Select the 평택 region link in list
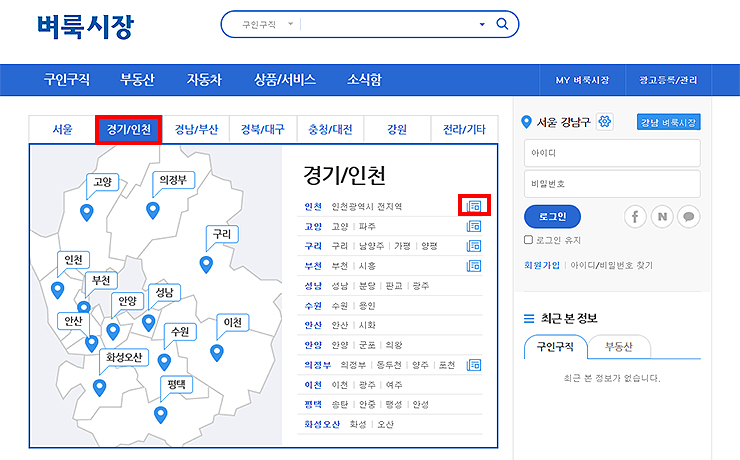The image size is (740, 460). 313,404
